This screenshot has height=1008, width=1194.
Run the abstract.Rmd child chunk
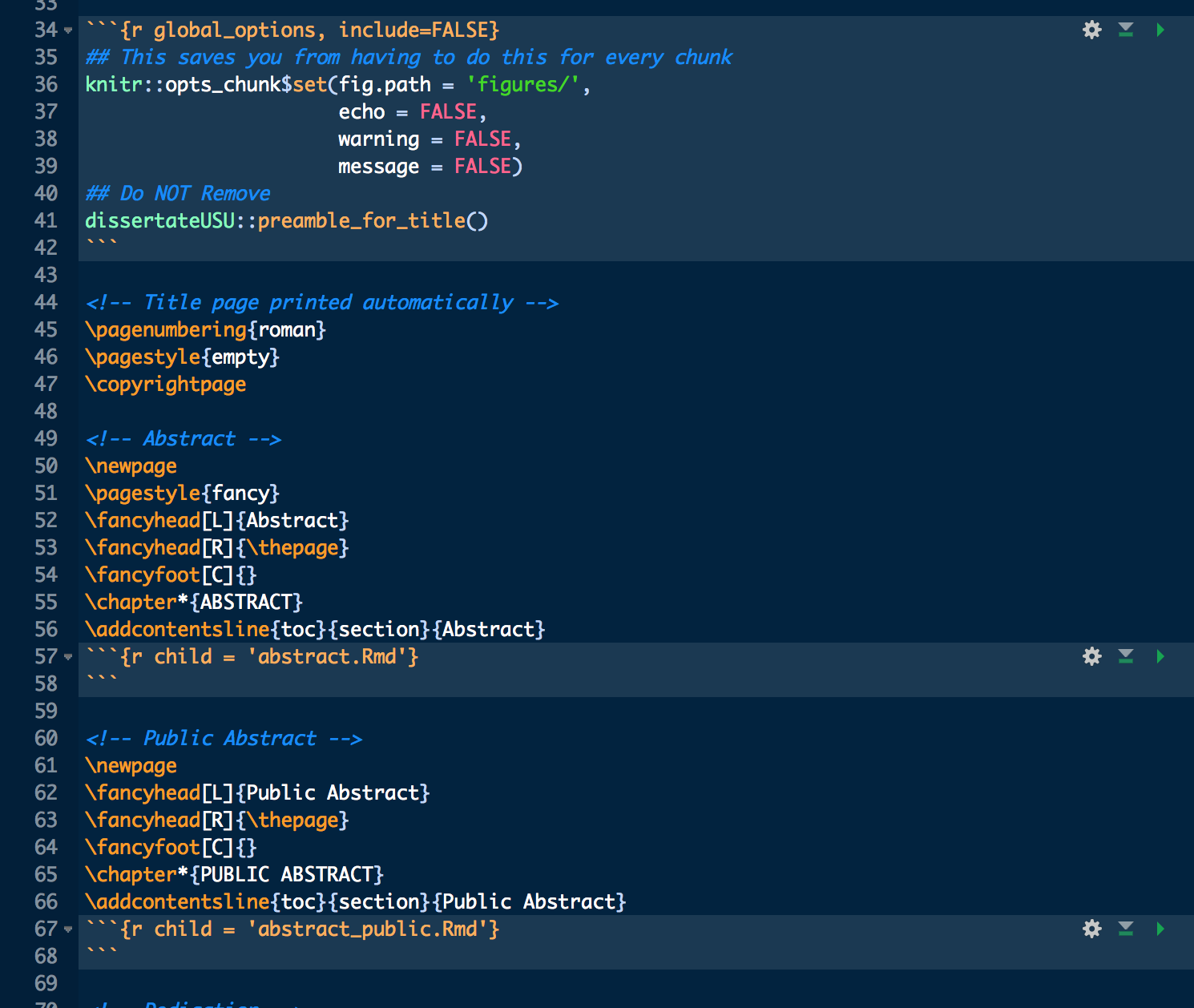click(1160, 657)
